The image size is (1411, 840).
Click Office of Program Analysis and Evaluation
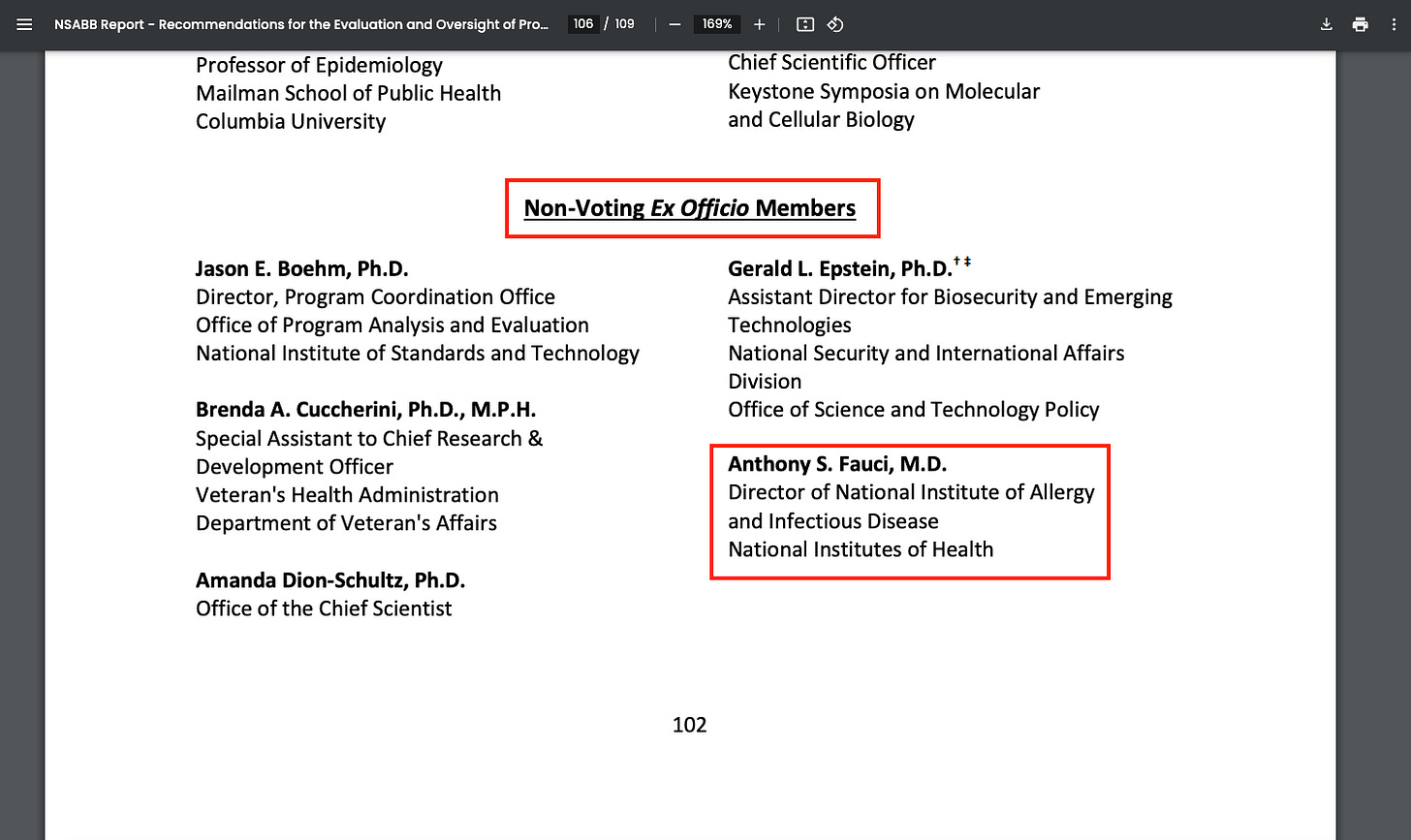(x=392, y=325)
